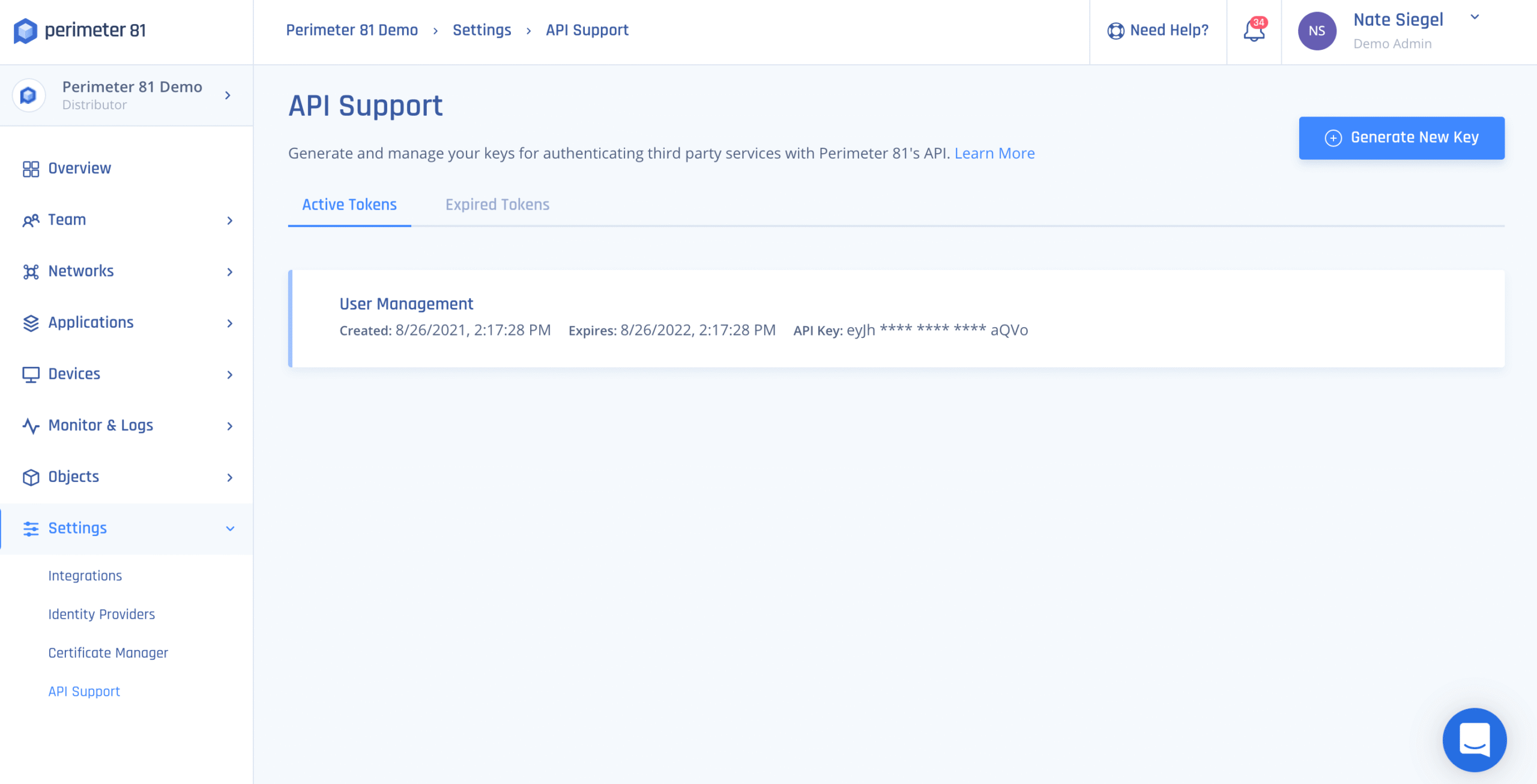
Task: Click the Settings sliders icon
Action: pos(31,528)
